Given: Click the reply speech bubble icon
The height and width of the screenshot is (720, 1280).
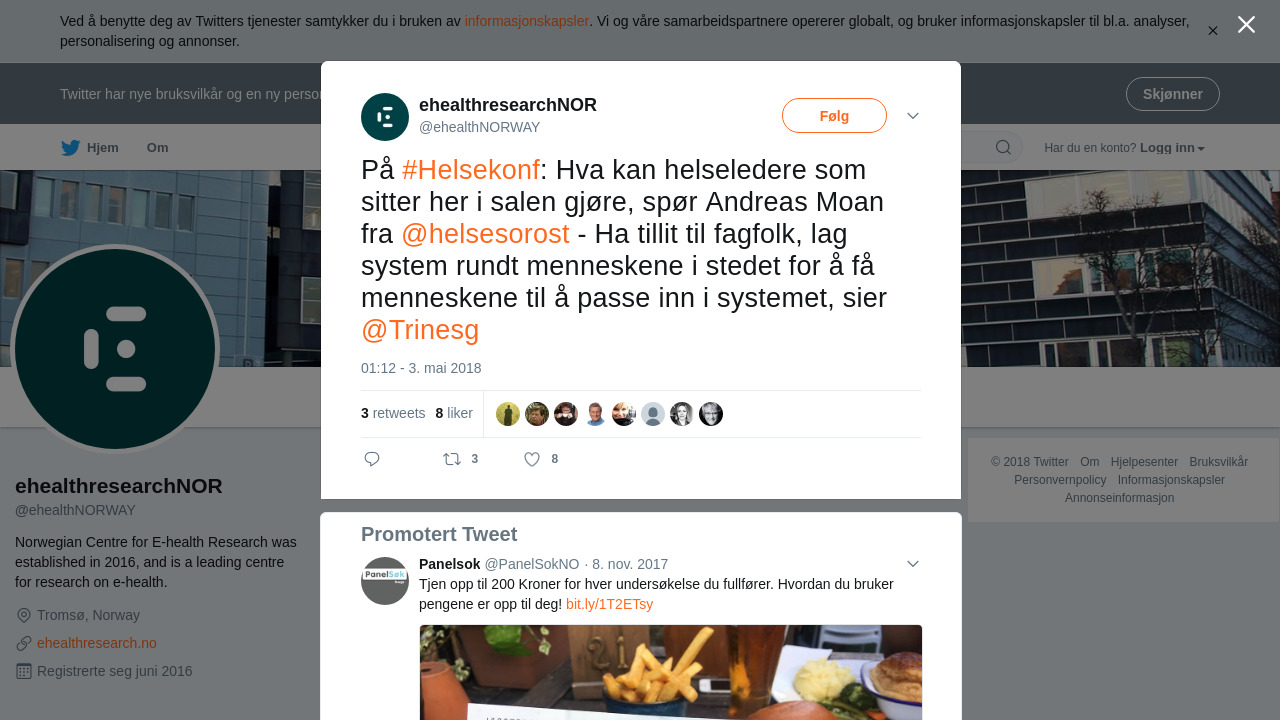Looking at the screenshot, I should tap(372, 459).
